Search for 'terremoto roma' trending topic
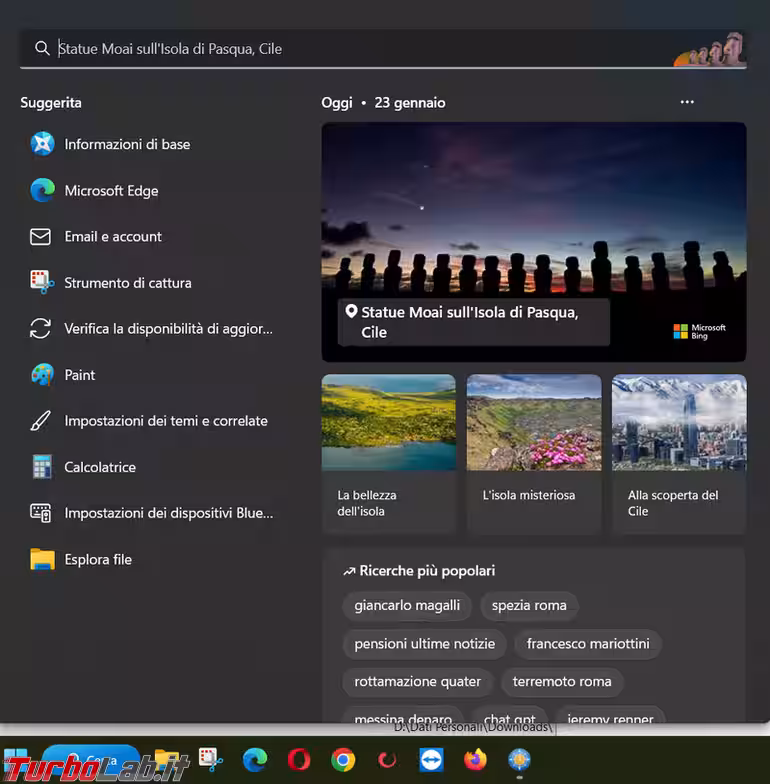770x784 pixels. [x=561, y=682]
